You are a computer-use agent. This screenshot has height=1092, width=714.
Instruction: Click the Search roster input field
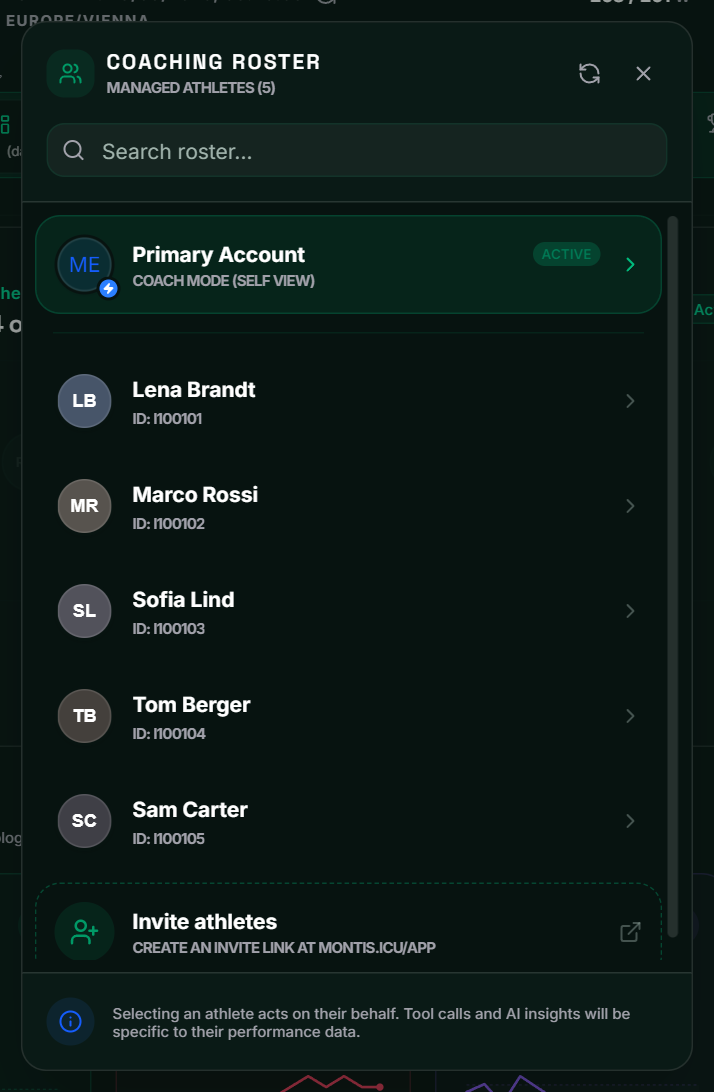point(357,150)
